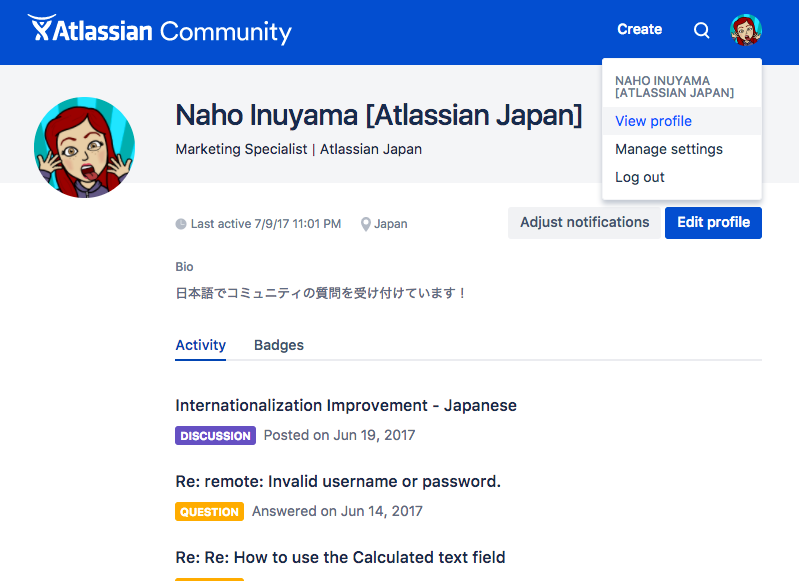The image size is (799, 581).
Task: Click the Atlassian Community logo
Action: coord(159,30)
